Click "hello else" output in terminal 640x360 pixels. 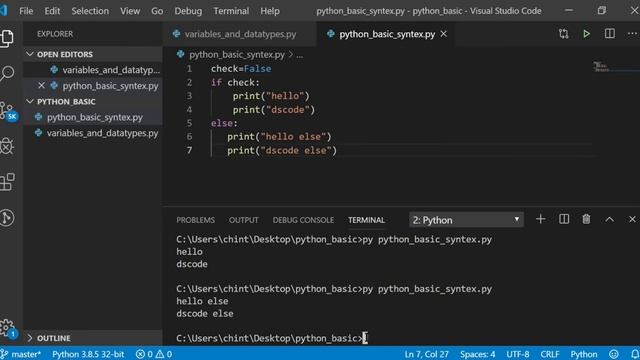click(x=202, y=301)
